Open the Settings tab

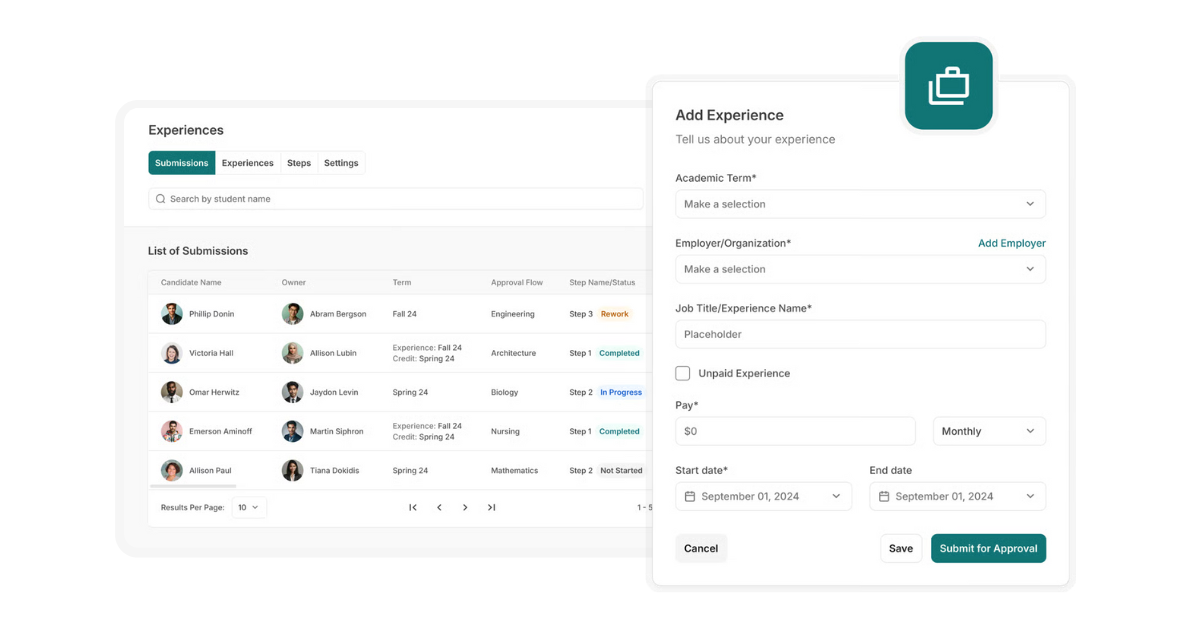[341, 163]
